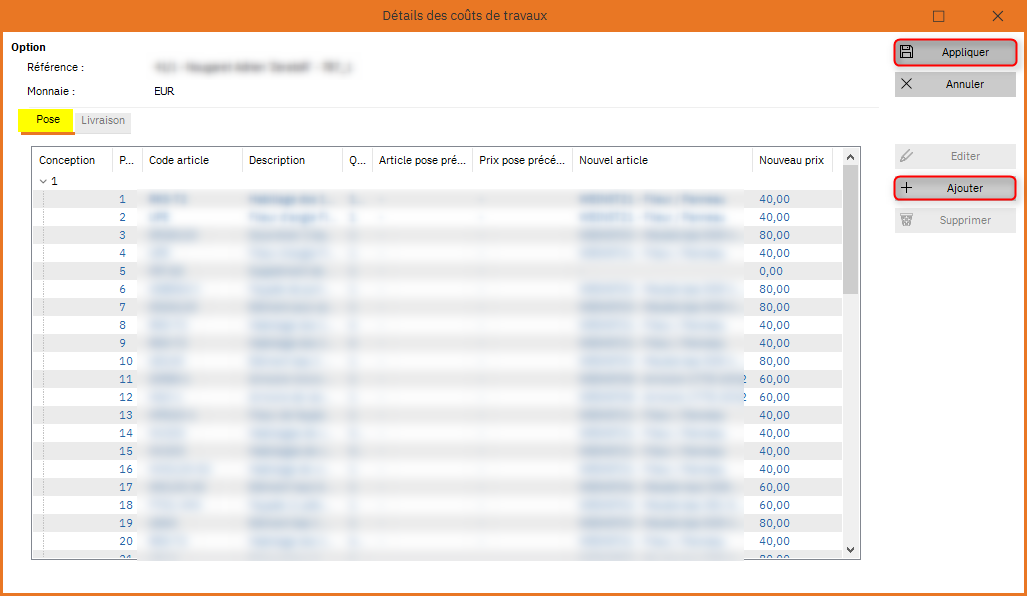
Task: Click the 80,00 price in row 19
Action: point(774,523)
